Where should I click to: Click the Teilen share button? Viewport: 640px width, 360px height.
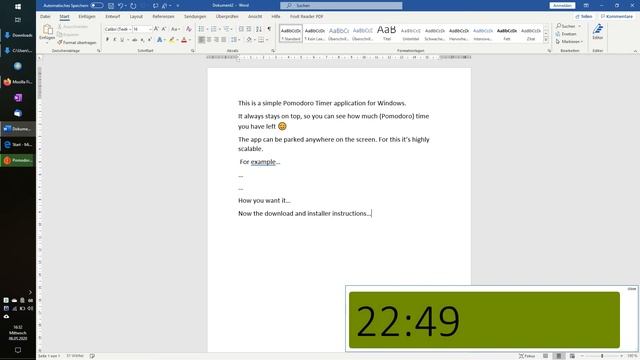tap(584, 16)
